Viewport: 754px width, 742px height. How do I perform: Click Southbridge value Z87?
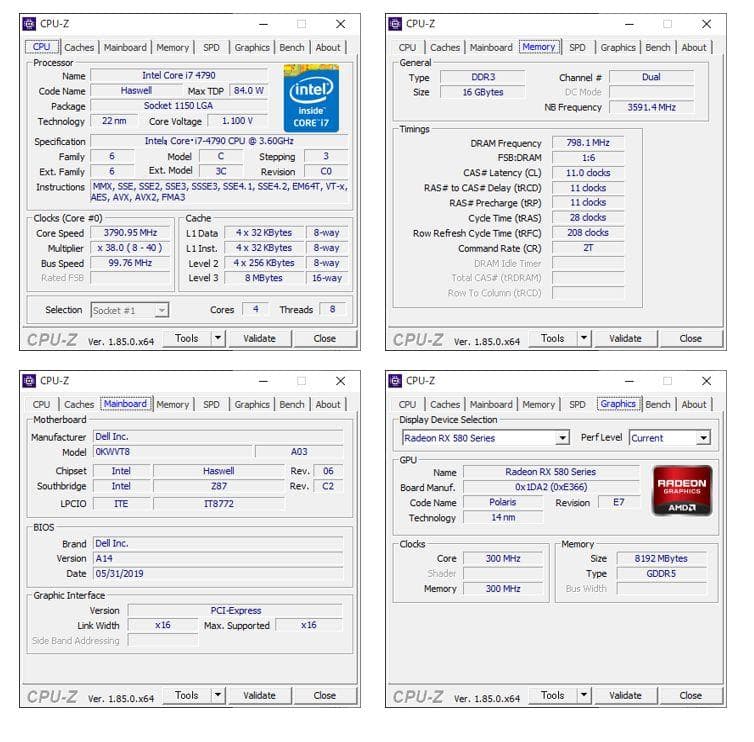[x=219, y=486]
